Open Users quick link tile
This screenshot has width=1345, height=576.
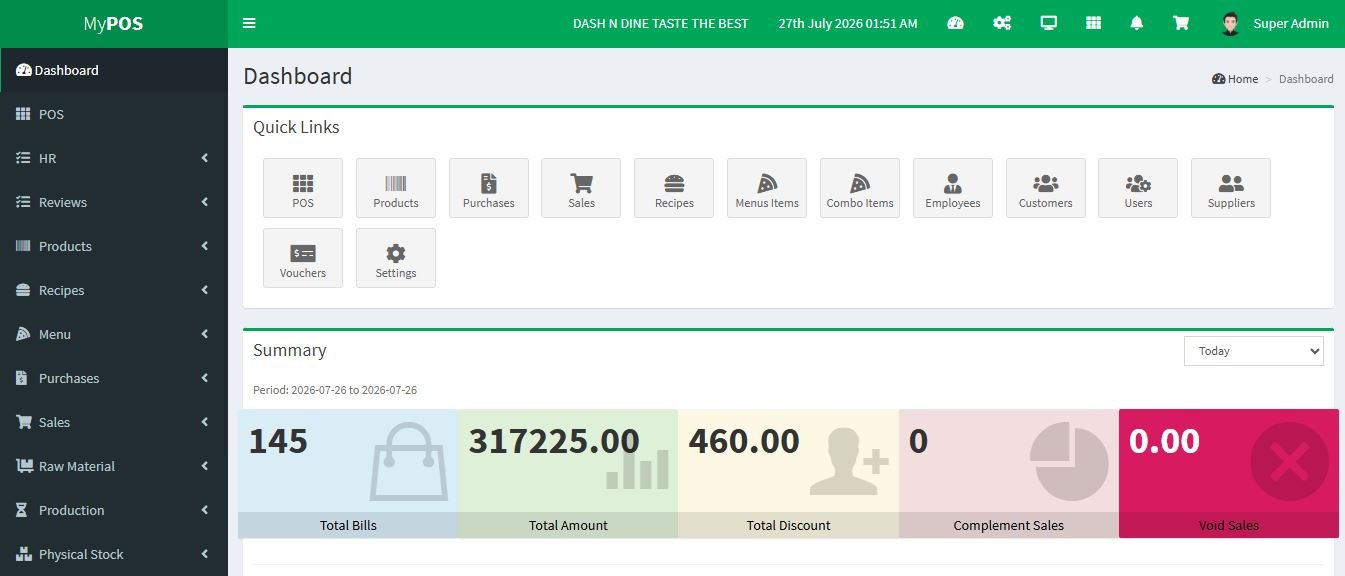tap(1138, 188)
